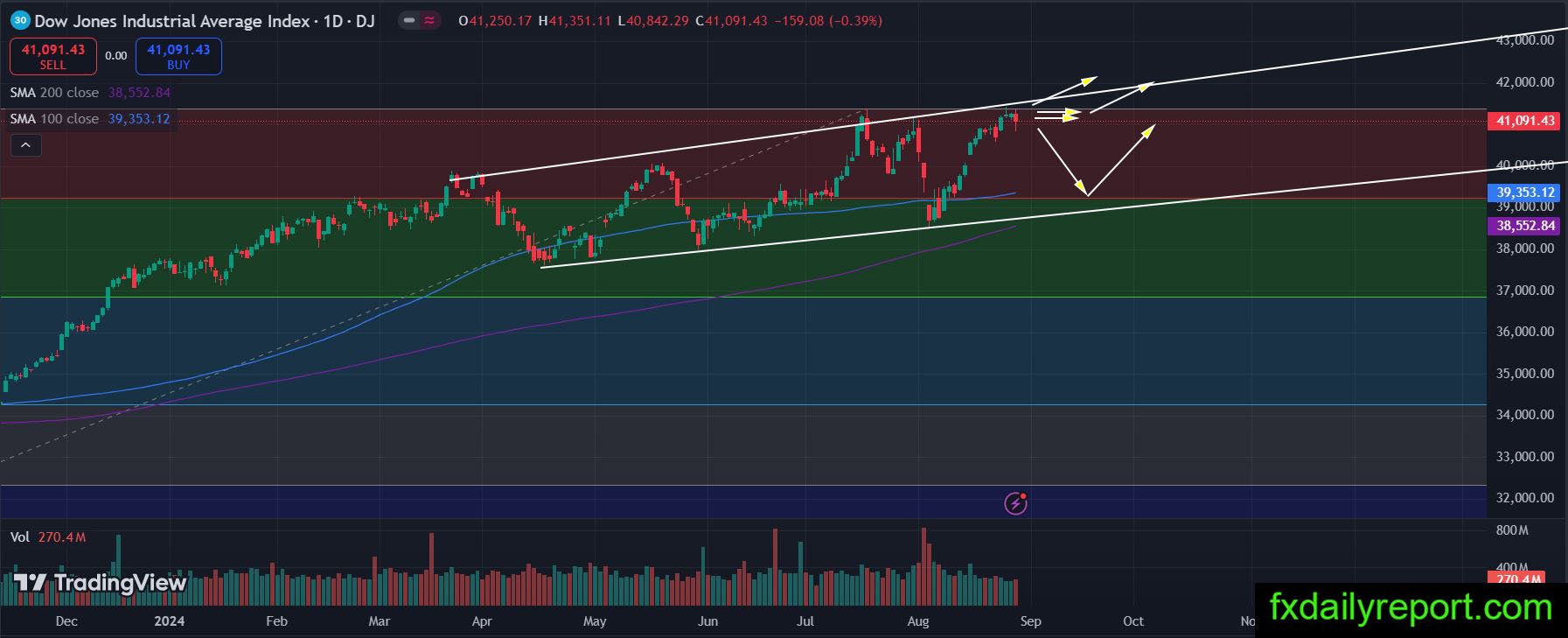1568x638 pixels.
Task: Click the Mar label on the time axis
Action: pos(380,621)
